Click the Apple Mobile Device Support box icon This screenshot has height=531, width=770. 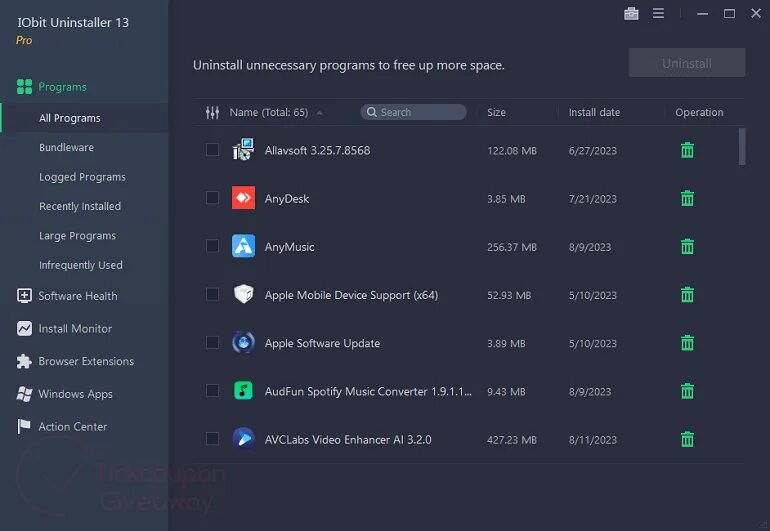[x=243, y=294]
